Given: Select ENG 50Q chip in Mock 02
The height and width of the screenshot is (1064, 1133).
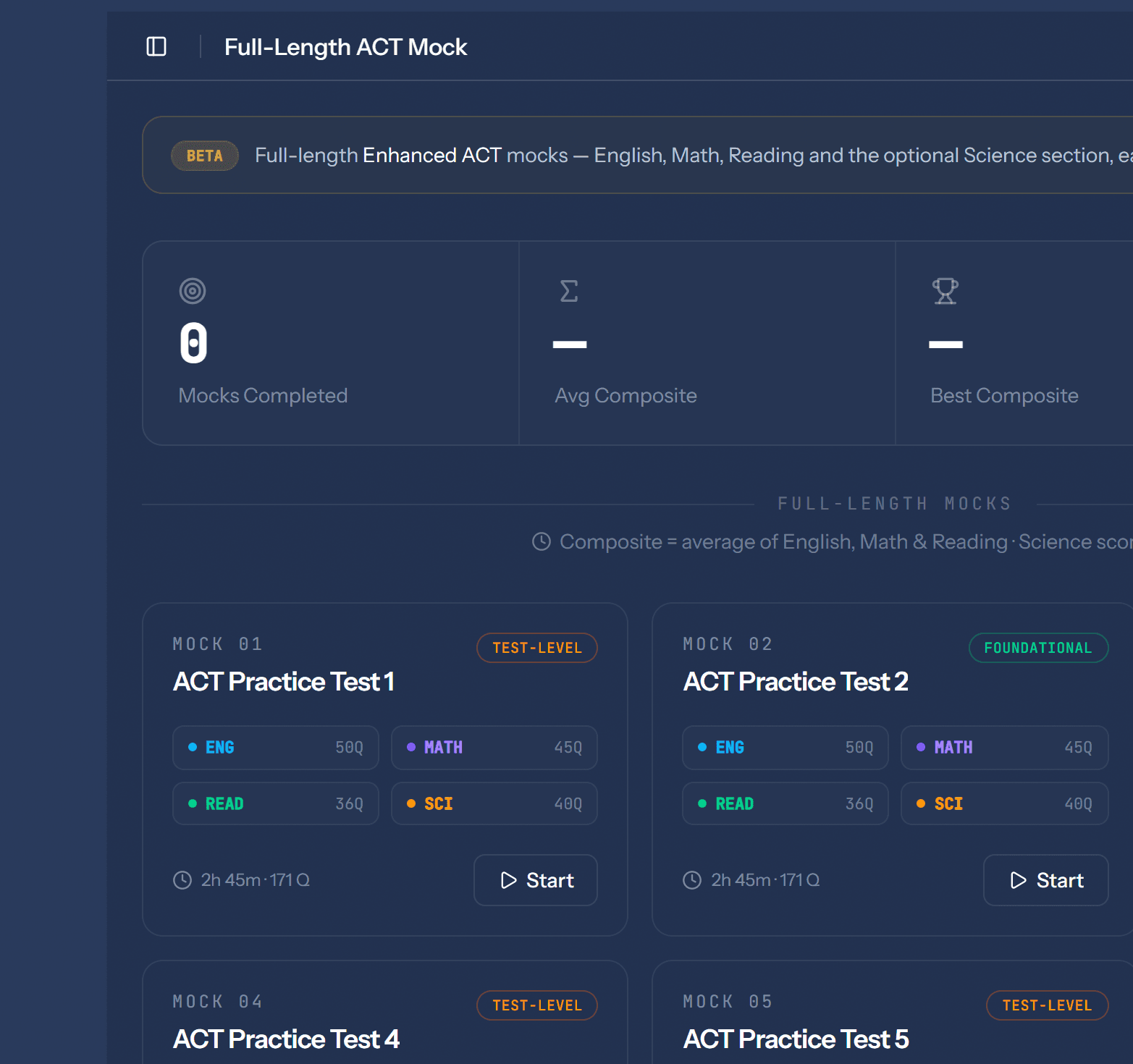Looking at the screenshot, I should 785,748.
